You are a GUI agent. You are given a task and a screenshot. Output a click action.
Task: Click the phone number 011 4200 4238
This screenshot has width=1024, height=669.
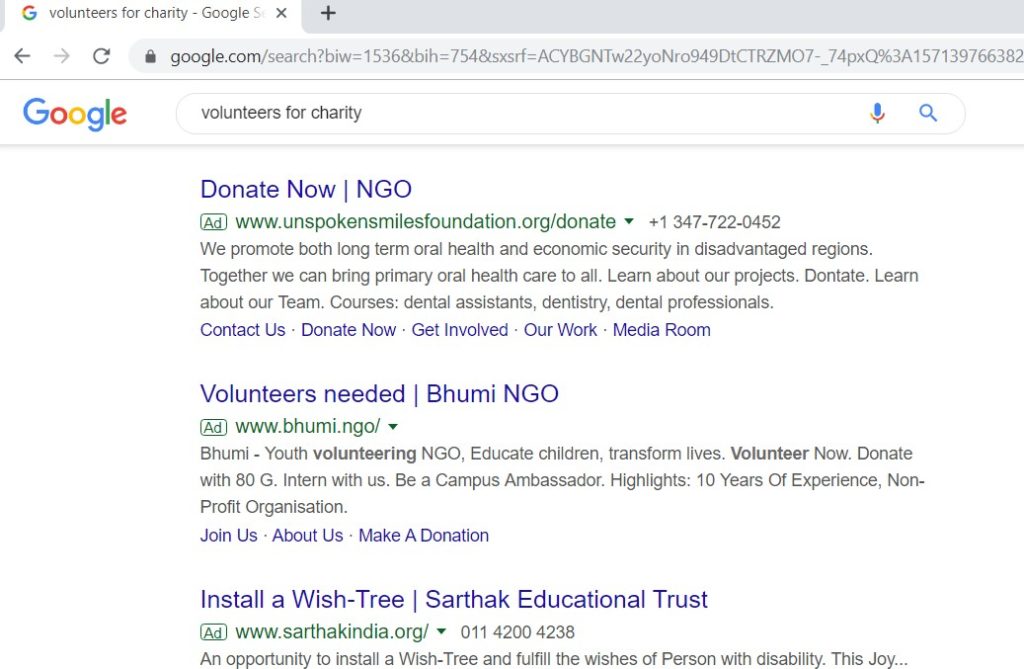(x=518, y=632)
